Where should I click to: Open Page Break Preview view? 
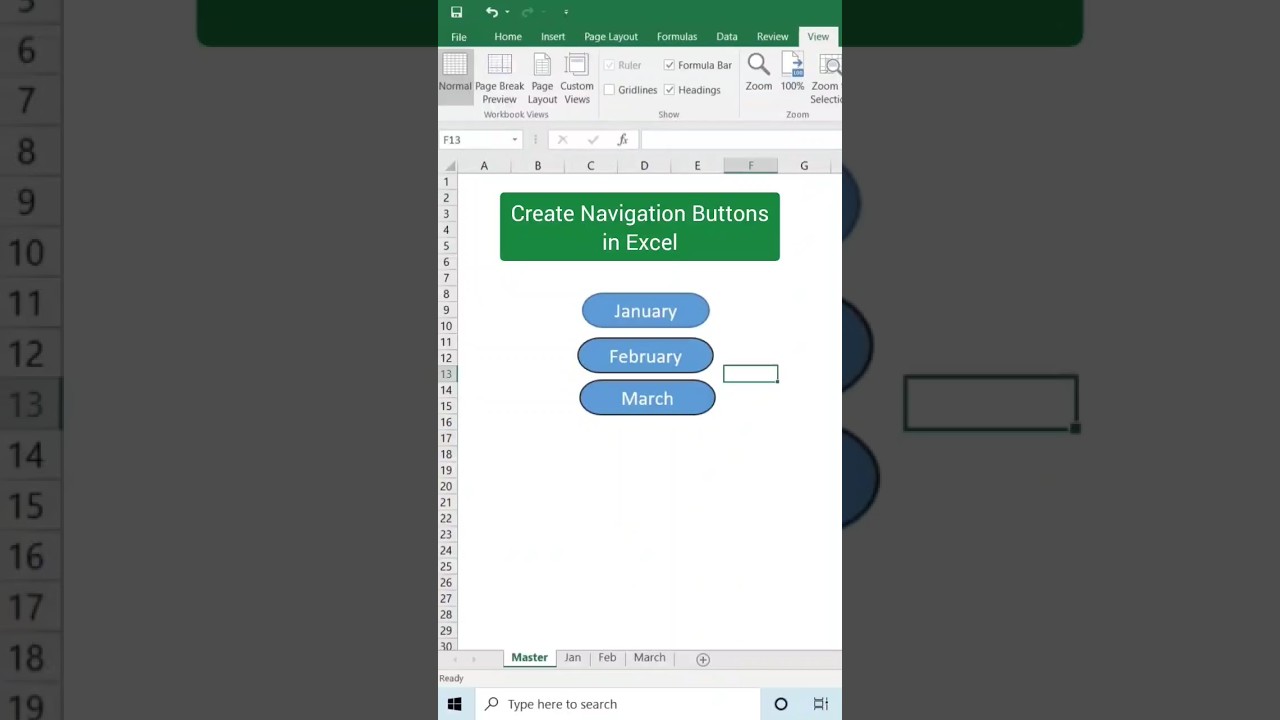coord(499,79)
